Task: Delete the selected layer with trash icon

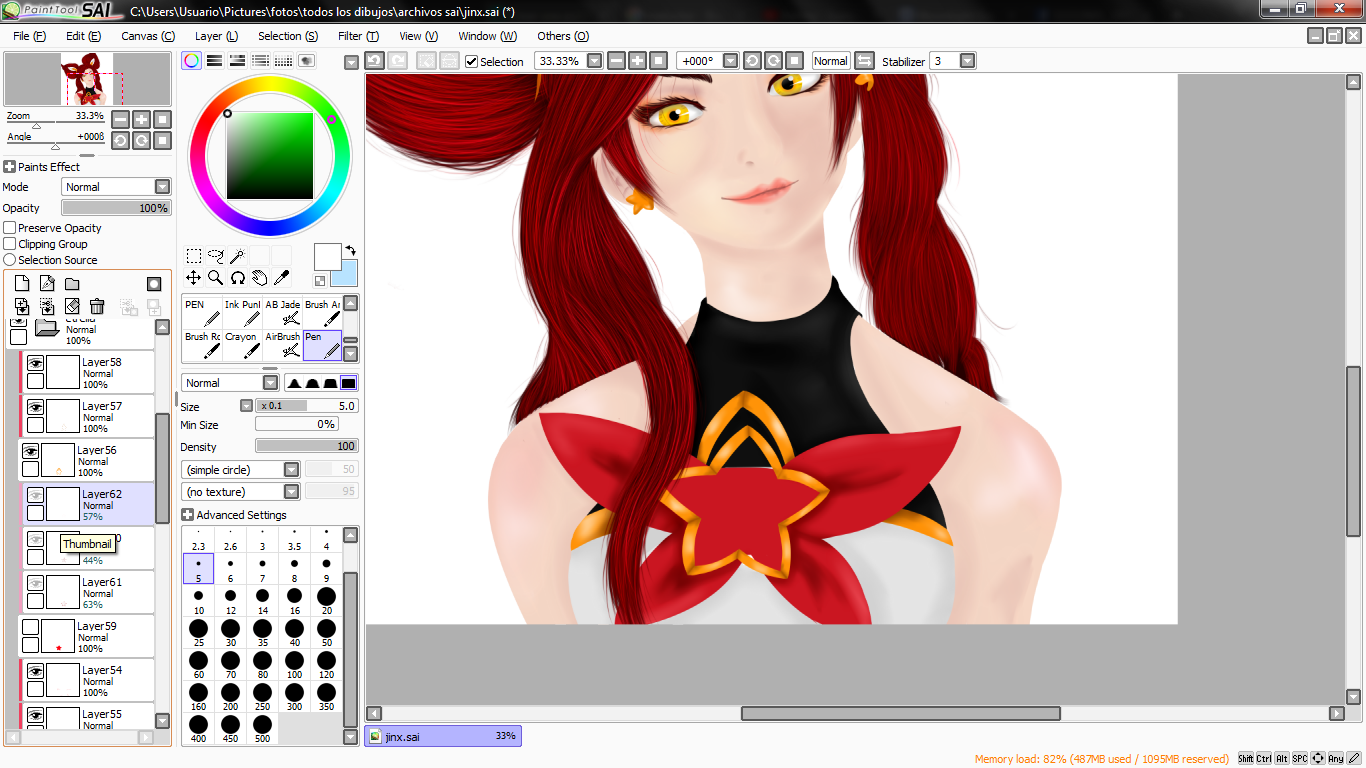Action: click(x=97, y=306)
